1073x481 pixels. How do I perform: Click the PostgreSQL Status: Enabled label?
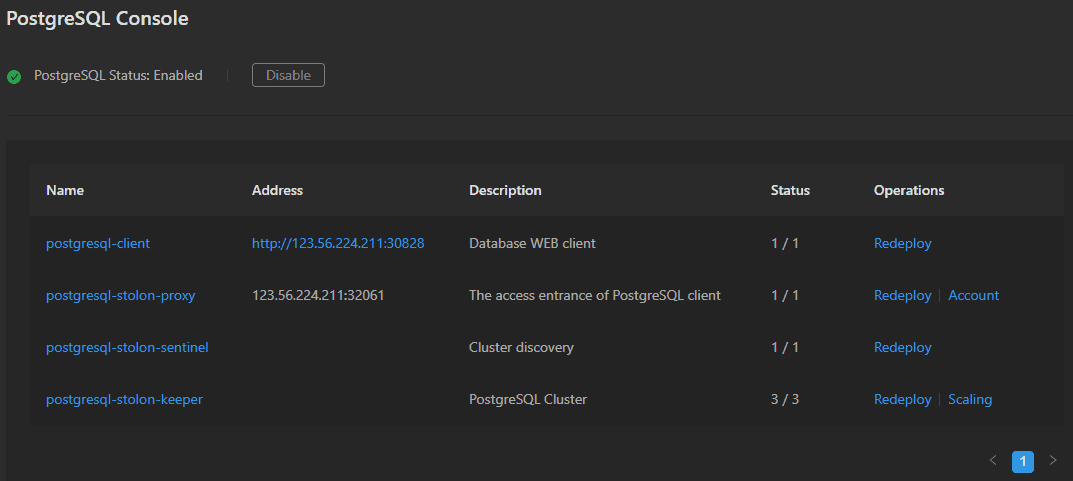[x=118, y=75]
